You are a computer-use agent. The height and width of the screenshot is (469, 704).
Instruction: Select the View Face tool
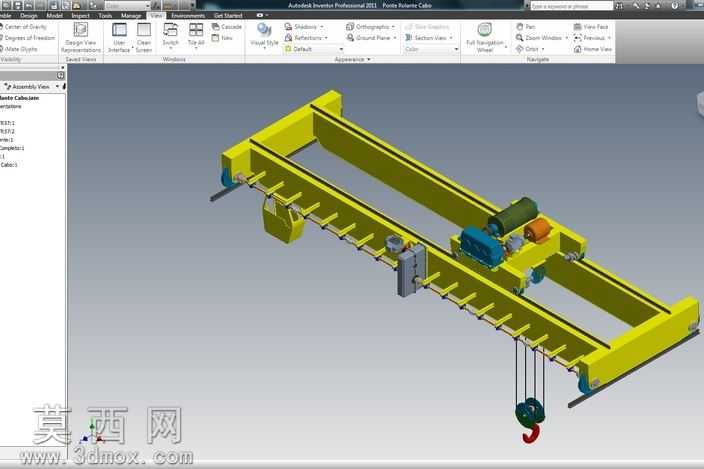point(591,27)
